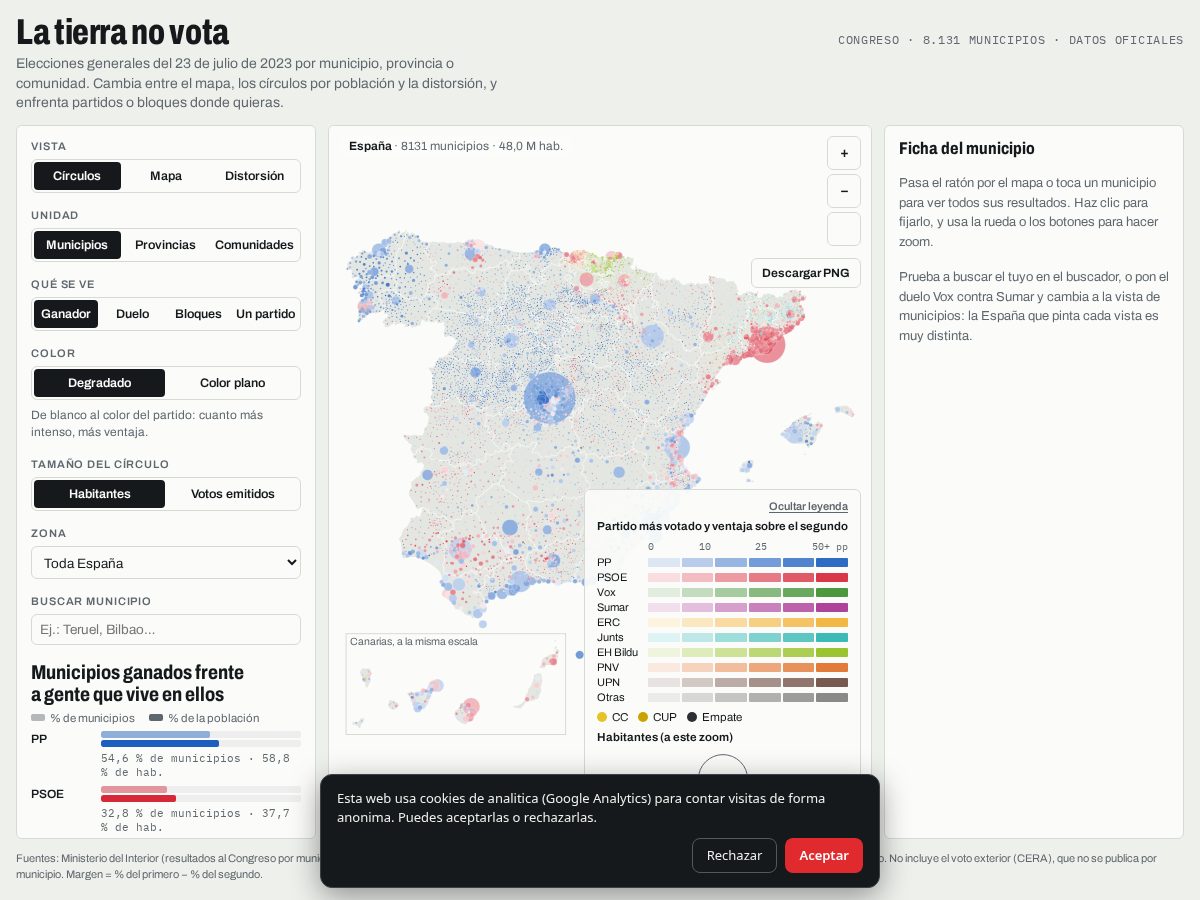Click the '50+ pp' scale label
This screenshot has height=900, width=1200.
(830, 547)
